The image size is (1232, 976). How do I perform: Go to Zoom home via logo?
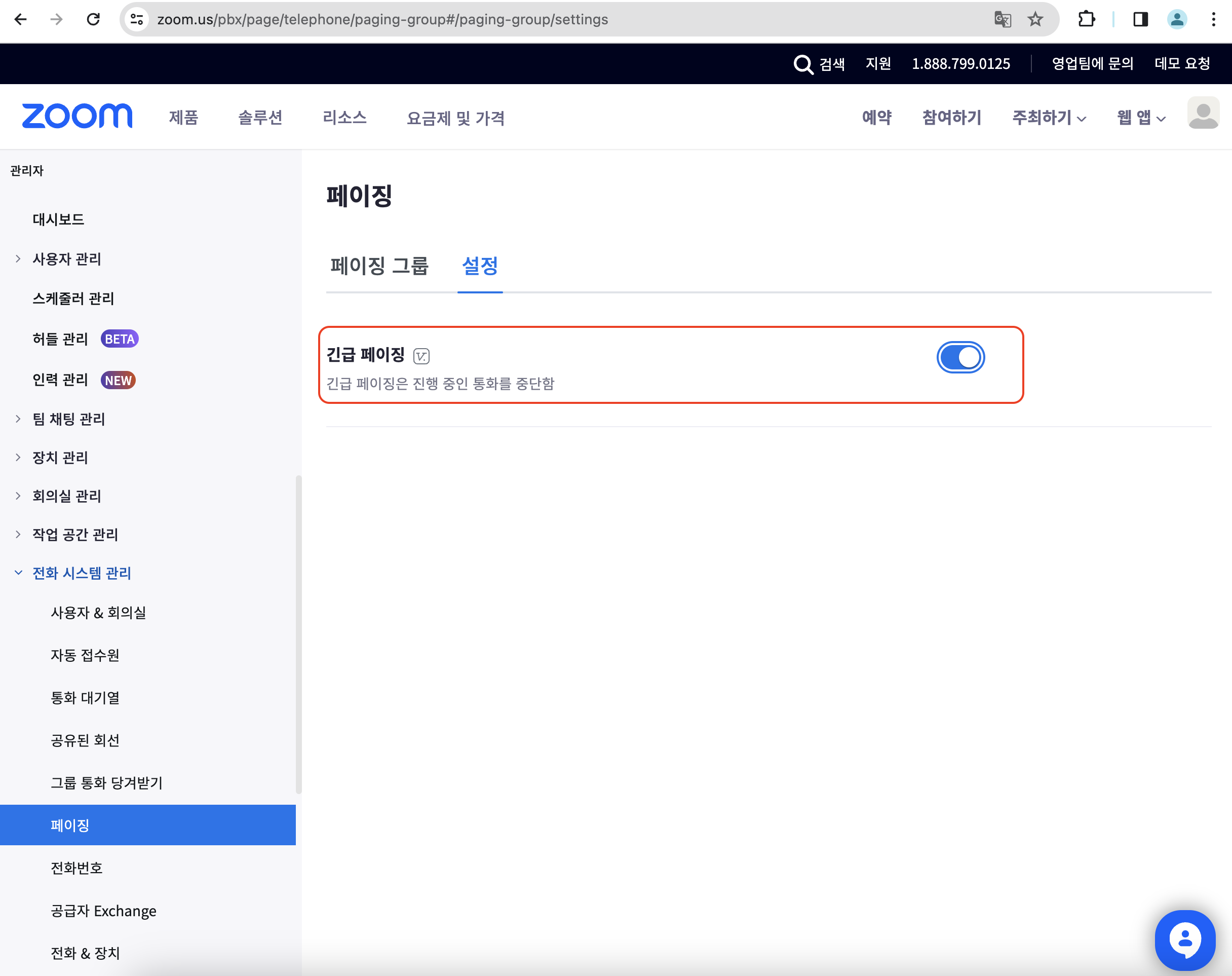coord(77,116)
